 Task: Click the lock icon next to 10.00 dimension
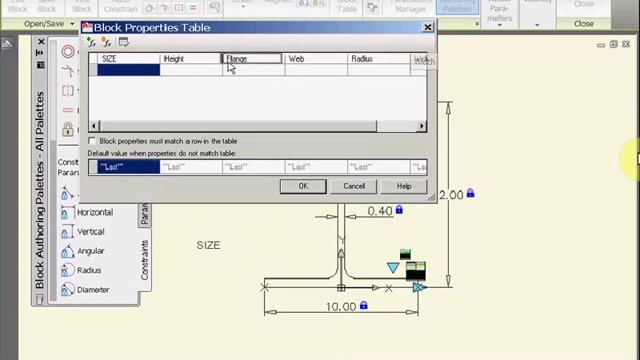tap(364, 305)
